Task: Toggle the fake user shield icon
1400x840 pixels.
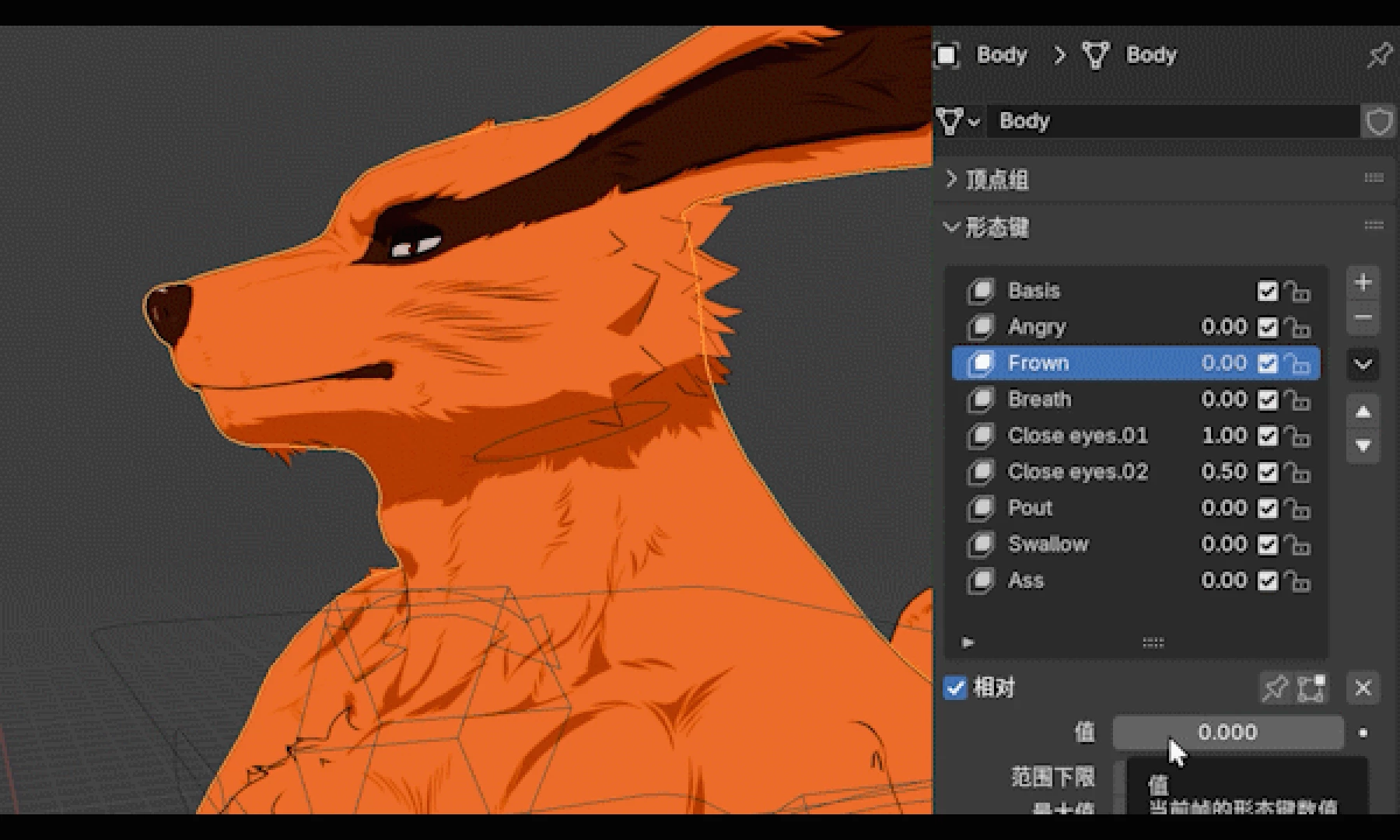Action: point(1379,122)
